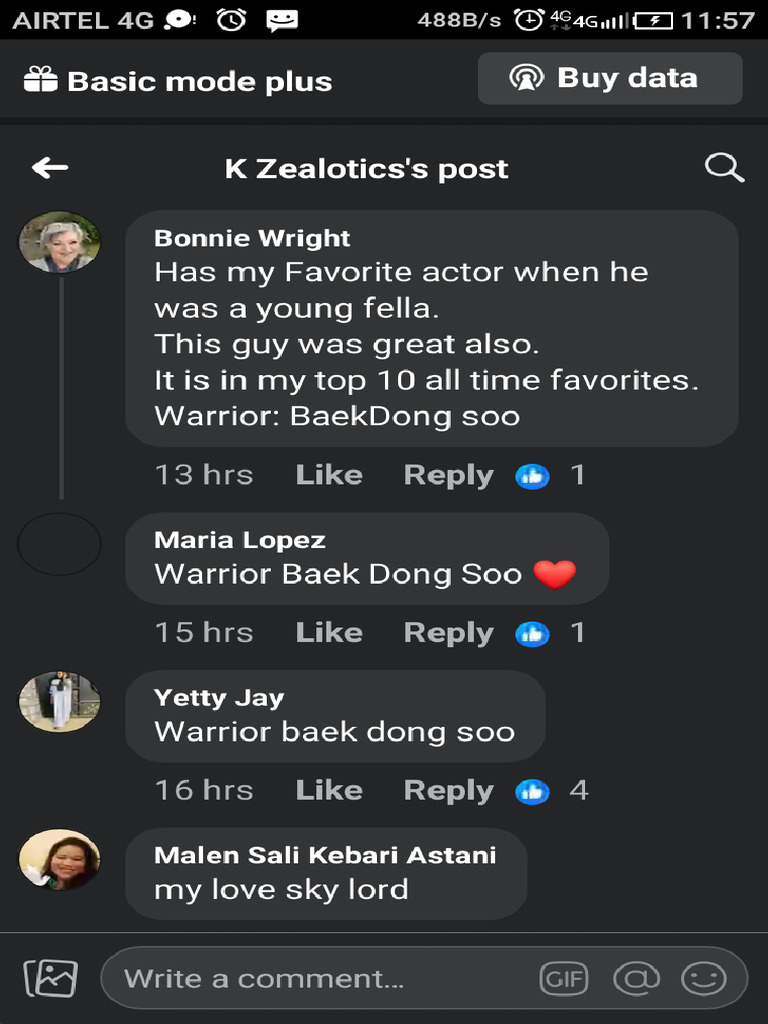Image resolution: width=768 pixels, height=1024 pixels.
Task: Open Bonnie Wright's profile picture
Action: point(60,242)
